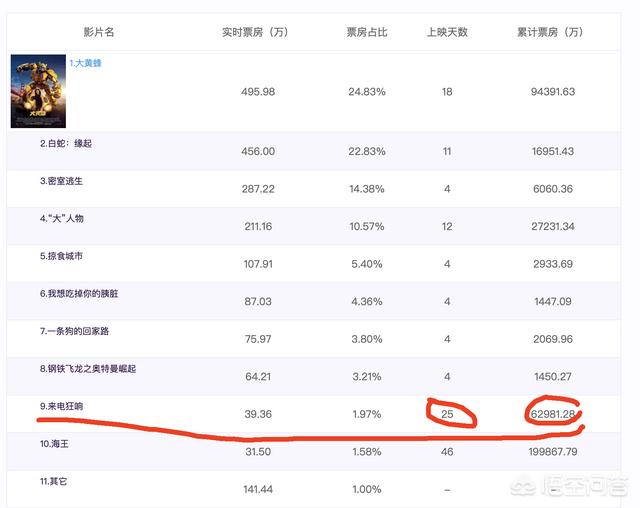Select the 31.50 real-time box office value
The height and width of the screenshot is (508, 640).
point(258,452)
